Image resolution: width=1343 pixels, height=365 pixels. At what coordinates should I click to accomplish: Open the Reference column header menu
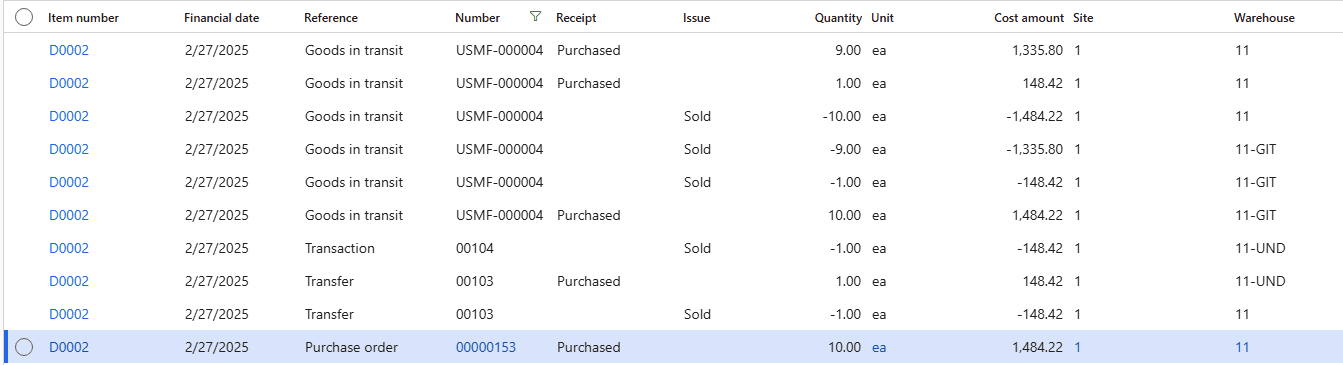(331, 18)
